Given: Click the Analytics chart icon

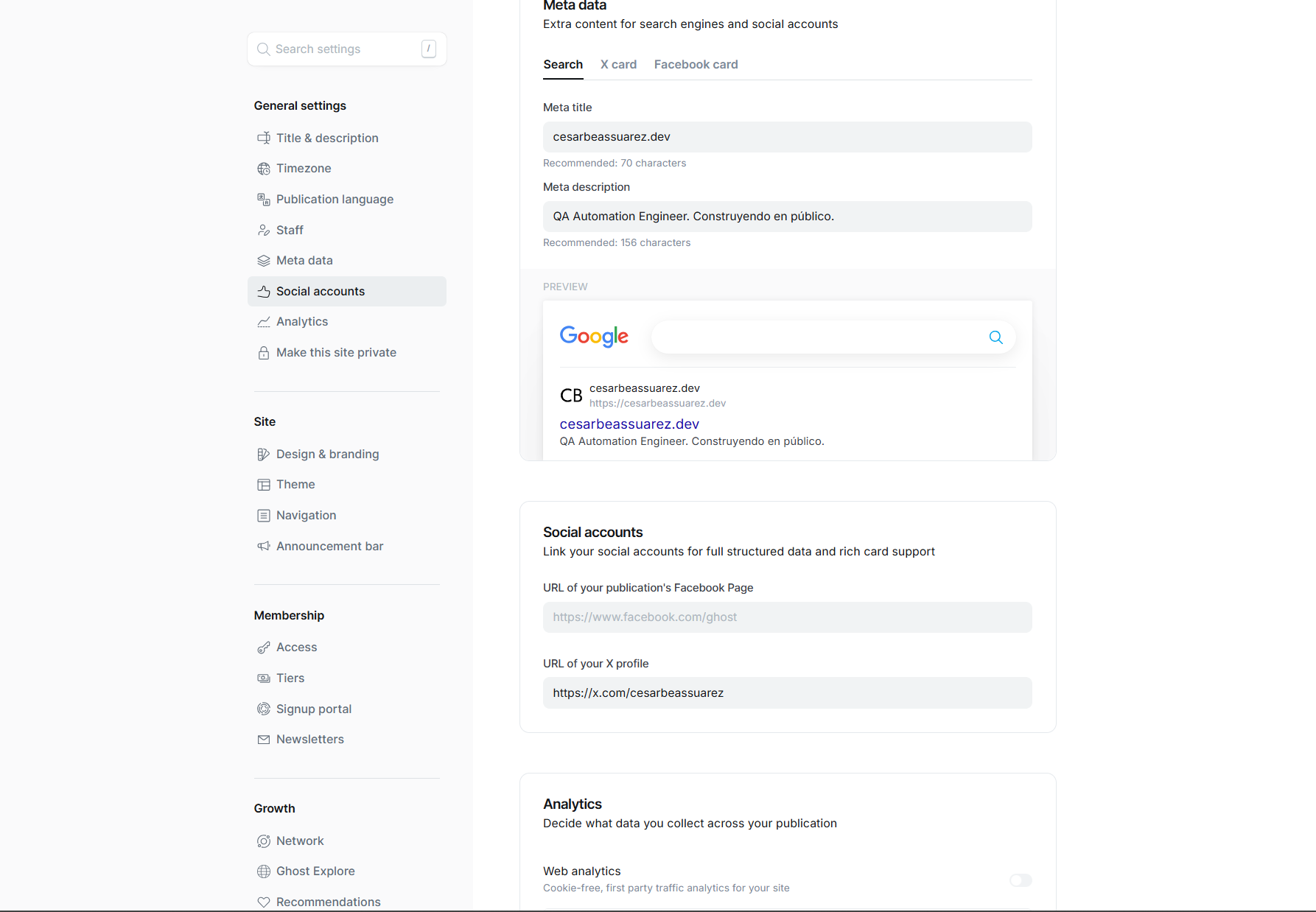Looking at the screenshot, I should pyautogui.click(x=264, y=321).
